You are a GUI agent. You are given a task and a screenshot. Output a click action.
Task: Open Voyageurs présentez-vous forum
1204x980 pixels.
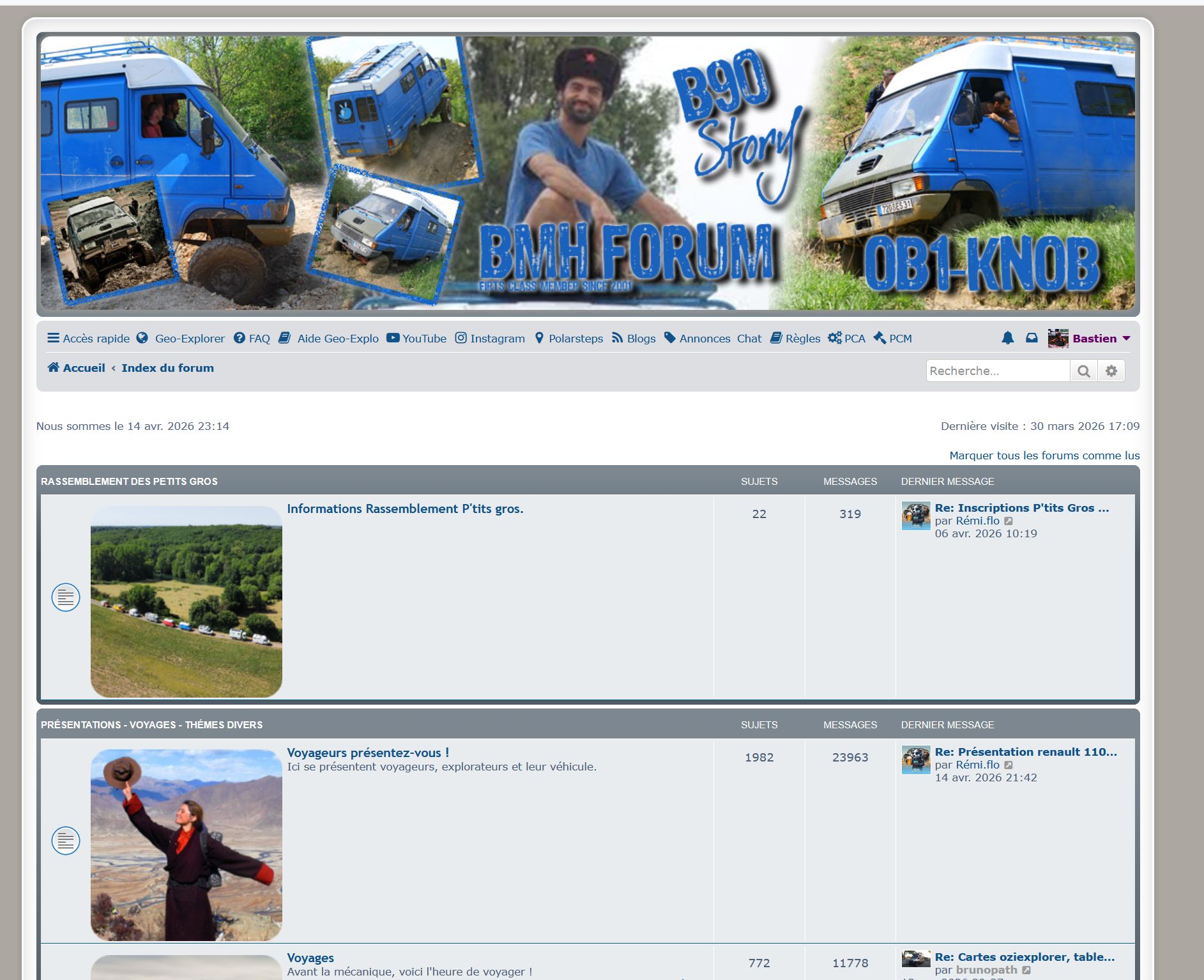click(368, 753)
